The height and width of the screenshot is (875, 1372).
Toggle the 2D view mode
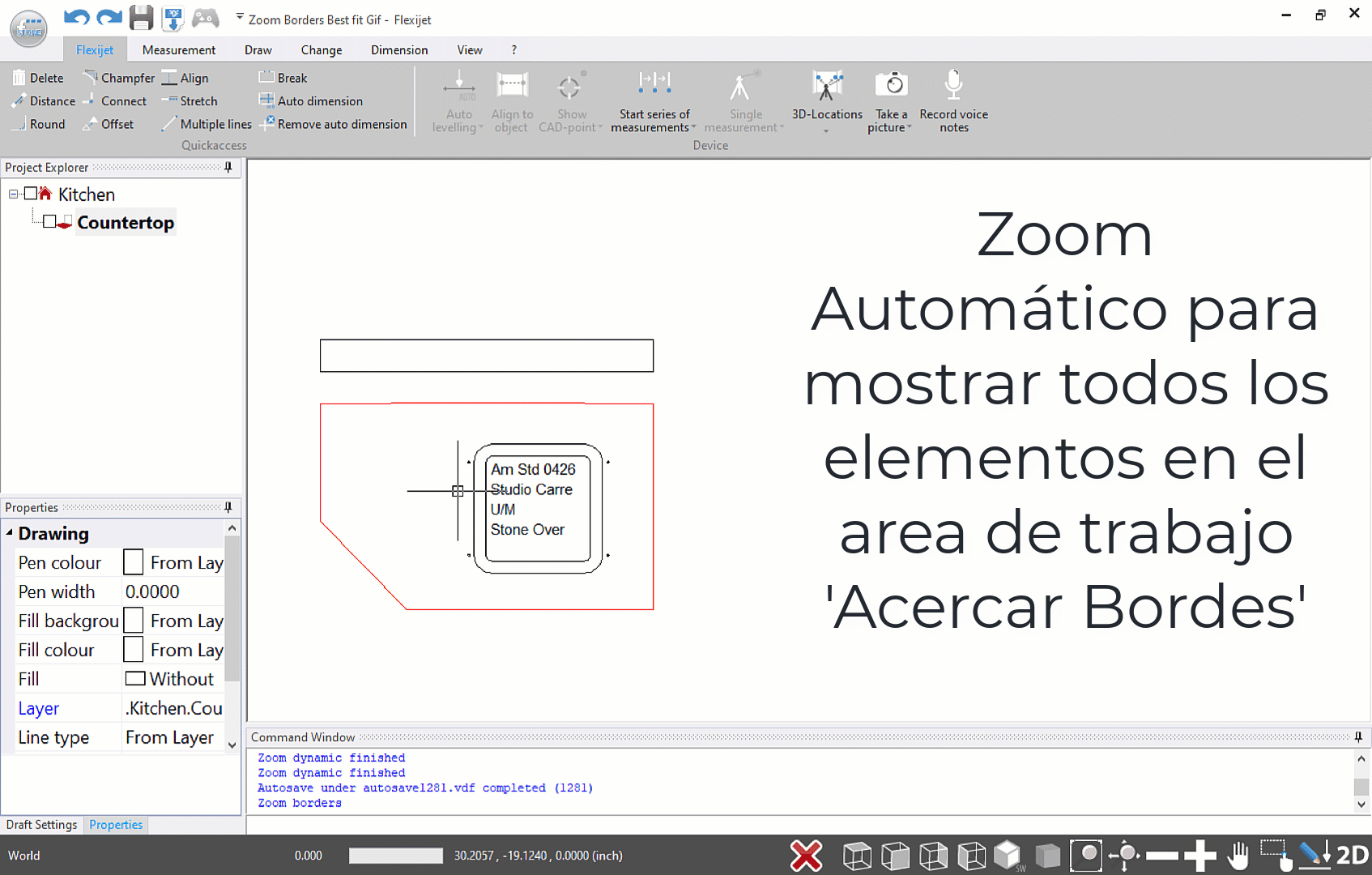[x=1352, y=856]
